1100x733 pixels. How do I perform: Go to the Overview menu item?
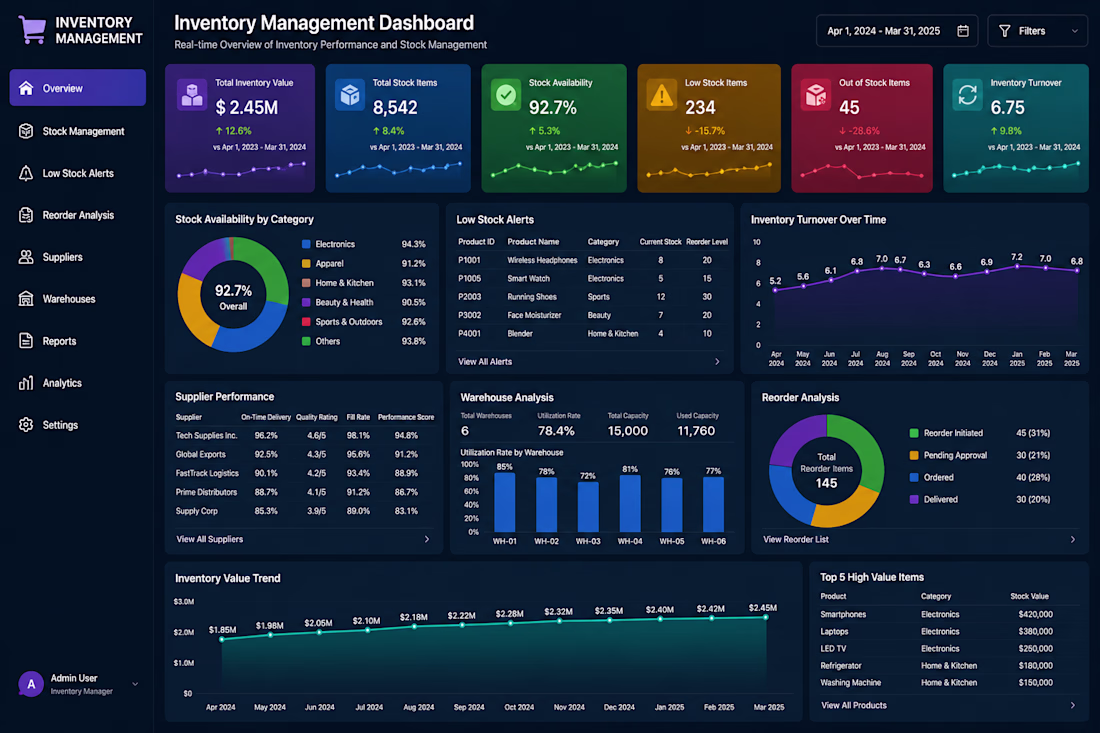tap(78, 88)
